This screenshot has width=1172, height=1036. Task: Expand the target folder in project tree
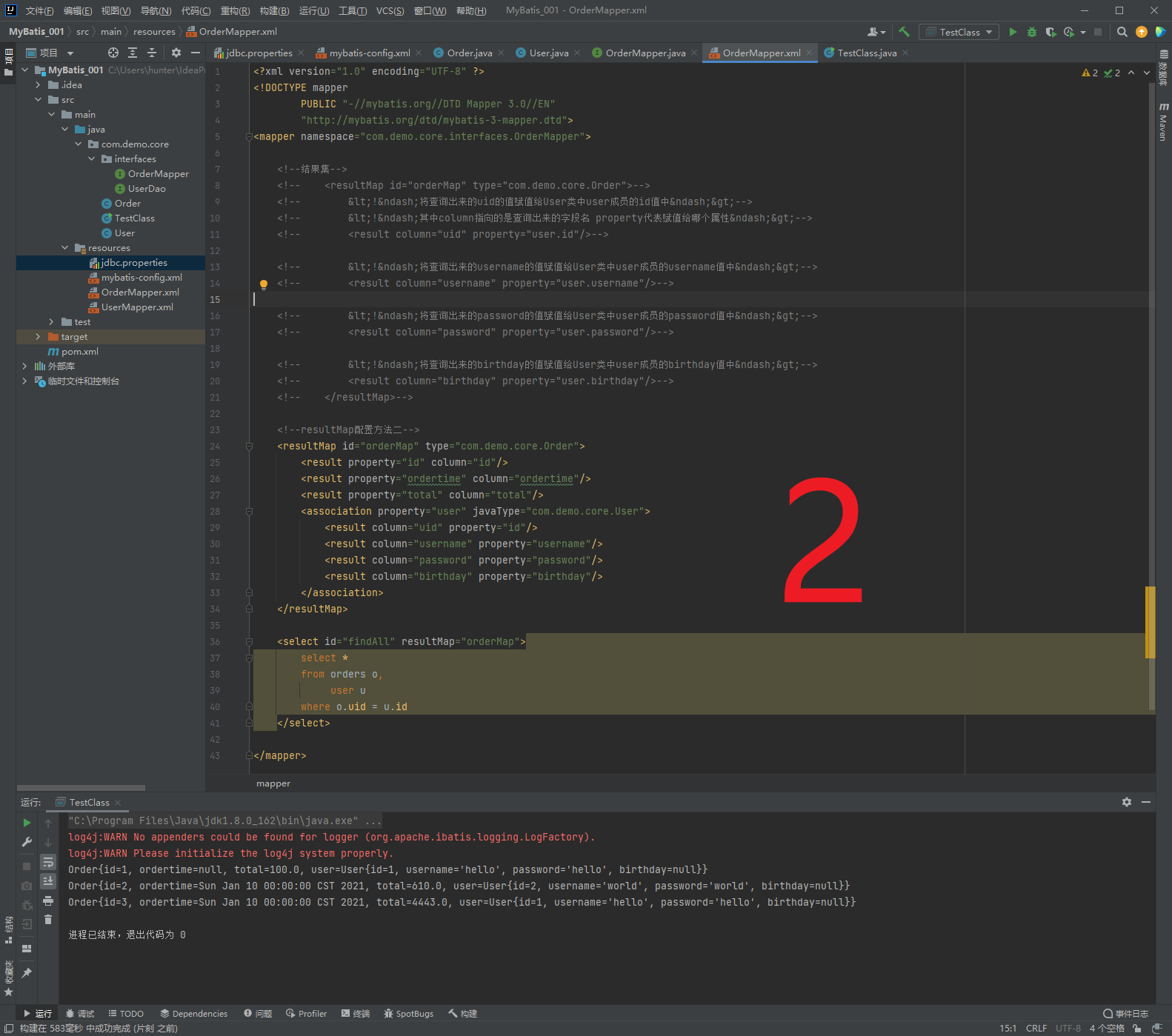coord(39,337)
